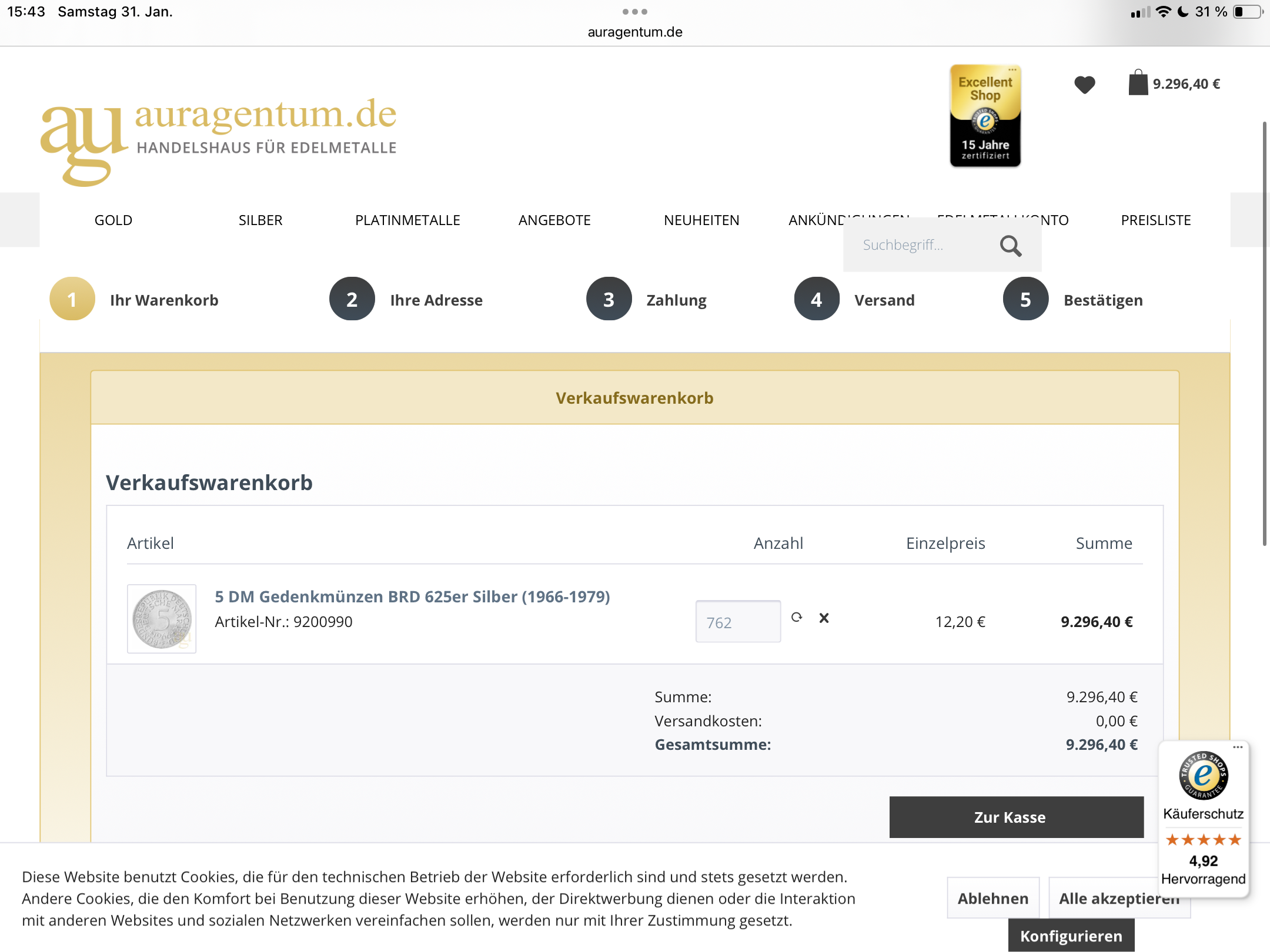Screen dimensions: 1270x952
Task: Open the PLATINMETALLE menu
Action: pyautogui.click(x=407, y=220)
